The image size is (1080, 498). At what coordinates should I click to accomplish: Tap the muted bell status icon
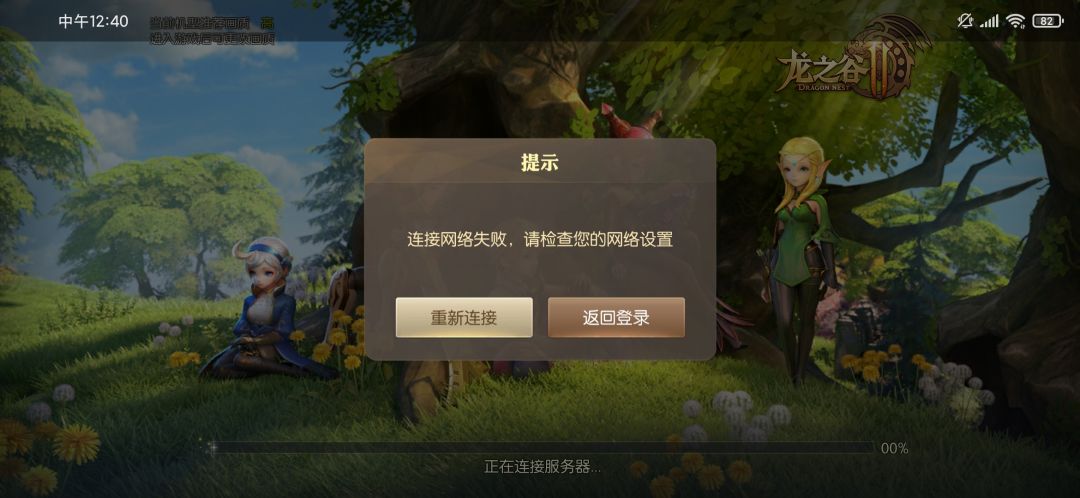965,21
